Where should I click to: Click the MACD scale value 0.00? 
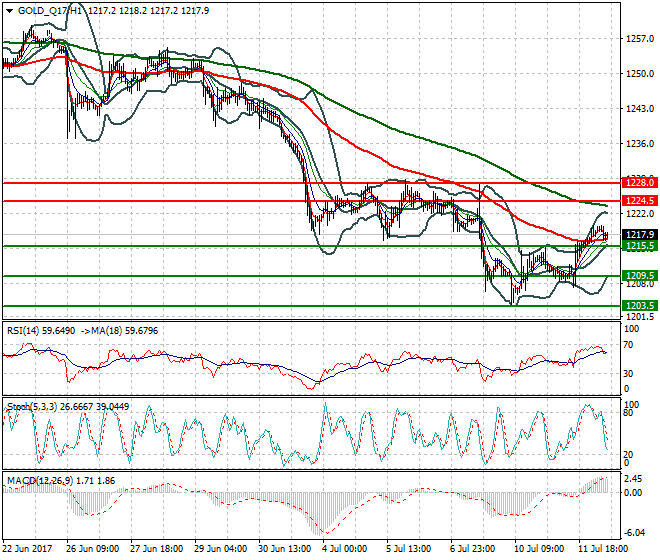(634, 492)
